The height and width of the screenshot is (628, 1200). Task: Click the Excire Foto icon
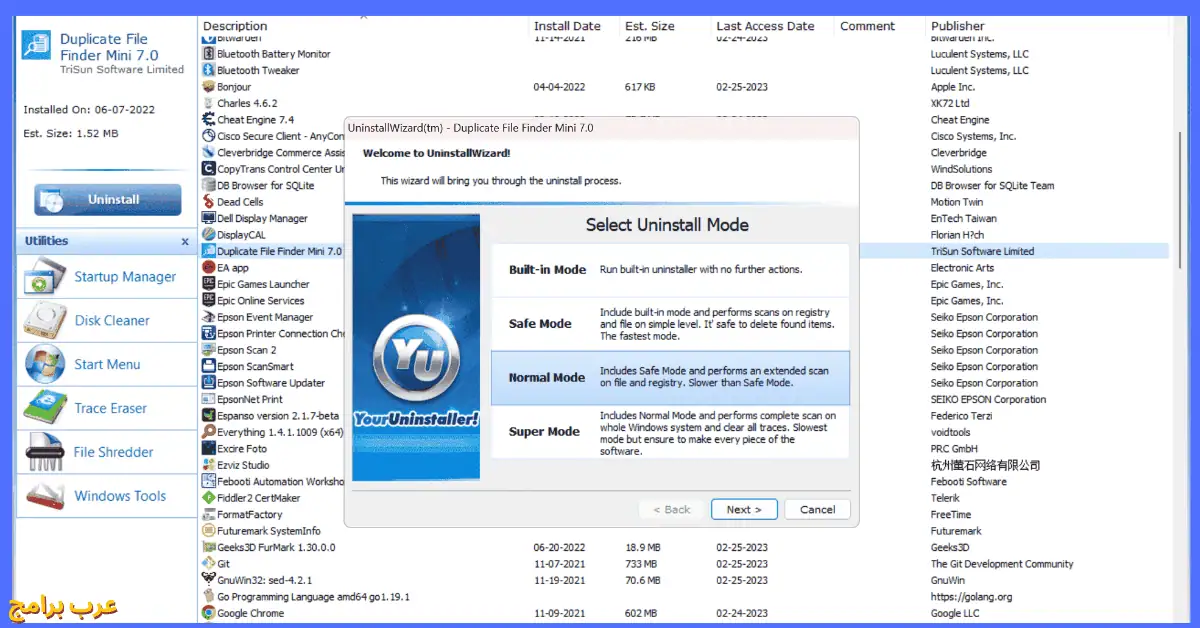tap(209, 449)
